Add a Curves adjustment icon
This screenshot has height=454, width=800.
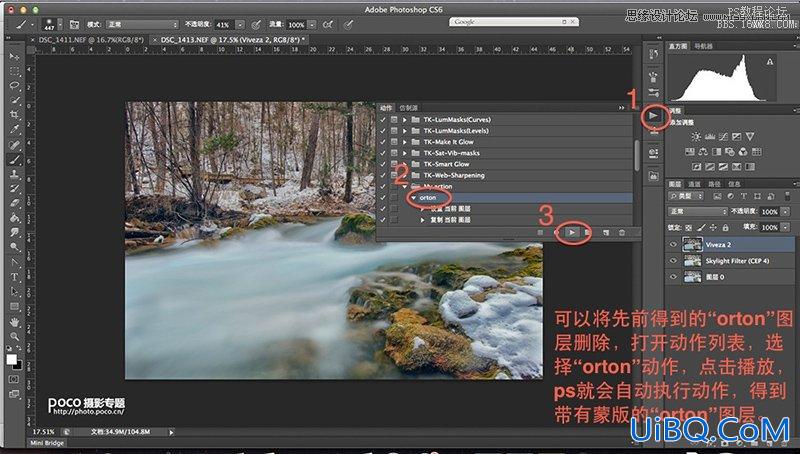[723, 137]
